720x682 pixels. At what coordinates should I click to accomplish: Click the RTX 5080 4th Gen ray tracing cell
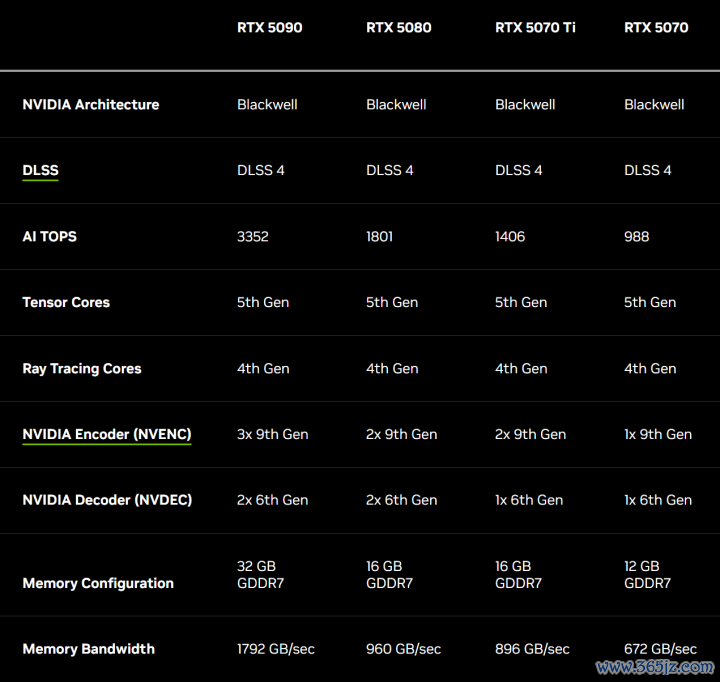(392, 368)
